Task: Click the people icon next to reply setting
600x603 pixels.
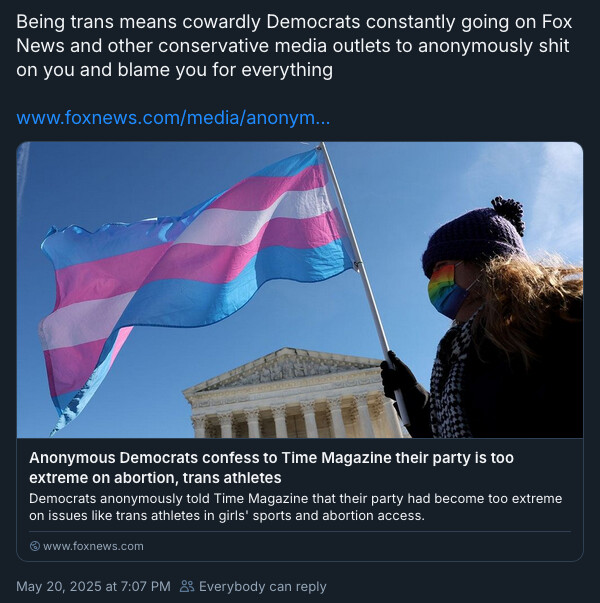Action: coord(187,586)
